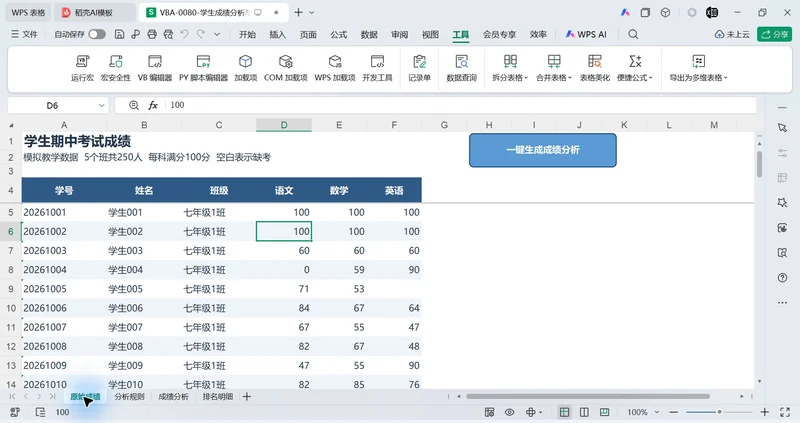The height and width of the screenshot is (423, 800).
Task: Open the 成绩分析 sheet tab
Action: (x=173, y=396)
